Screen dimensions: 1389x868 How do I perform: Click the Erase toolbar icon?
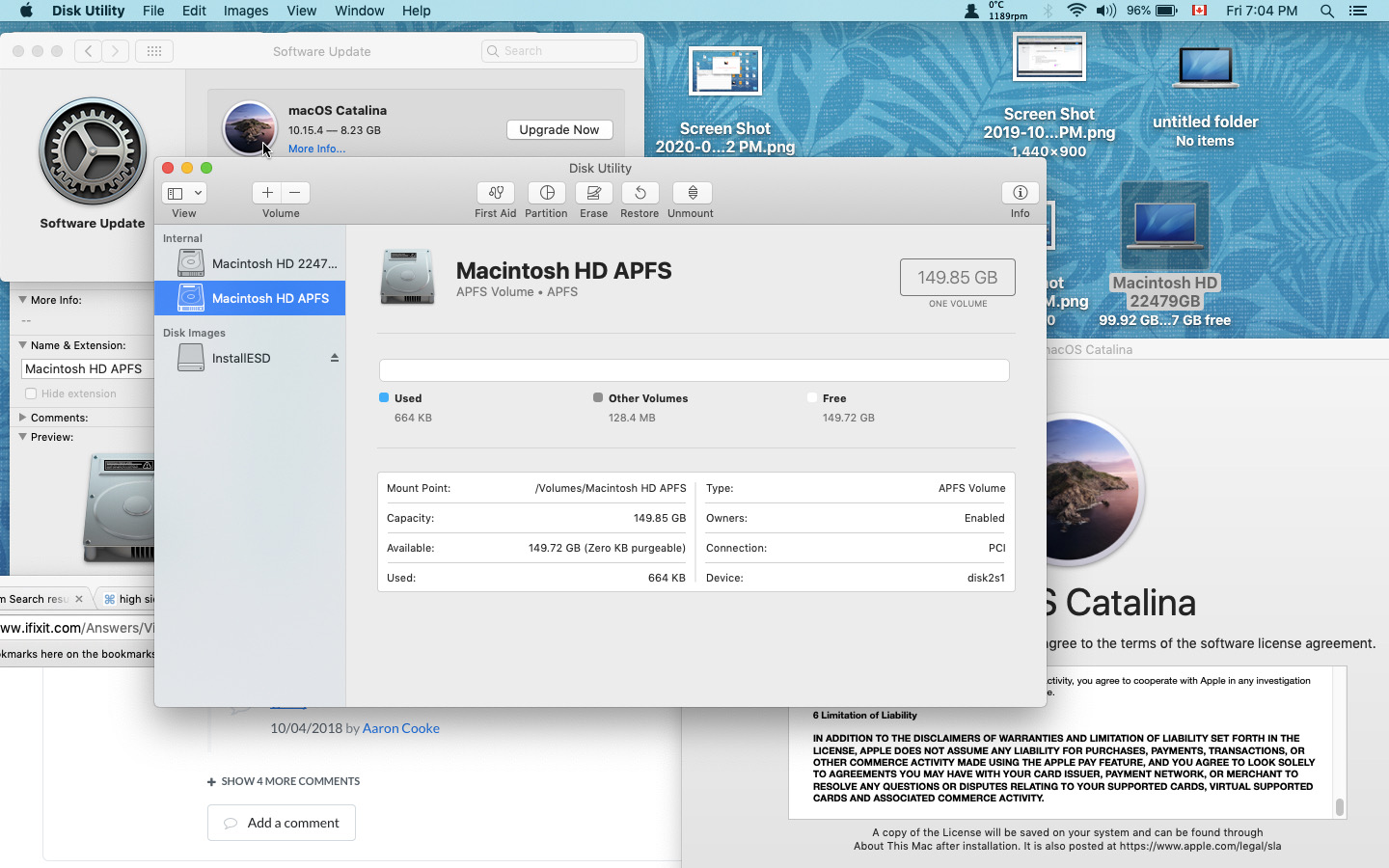(x=593, y=193)
